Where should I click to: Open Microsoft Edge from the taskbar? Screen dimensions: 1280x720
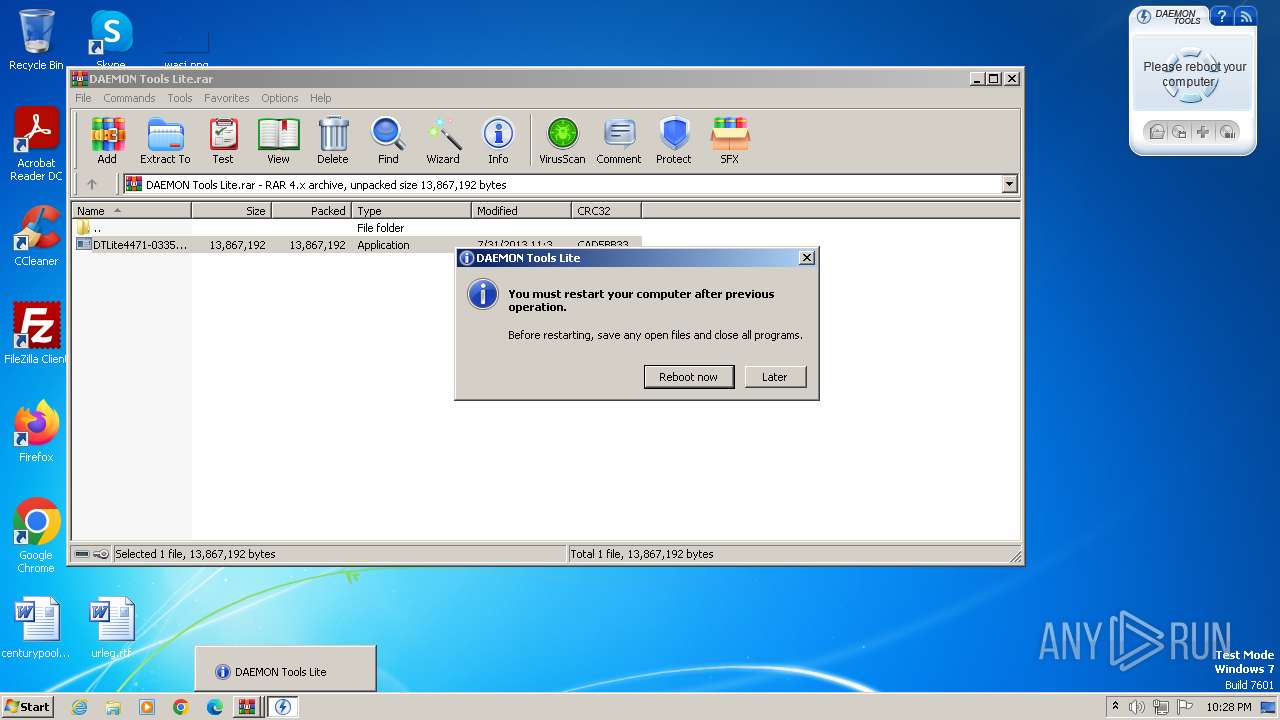[x=214, y=707]
